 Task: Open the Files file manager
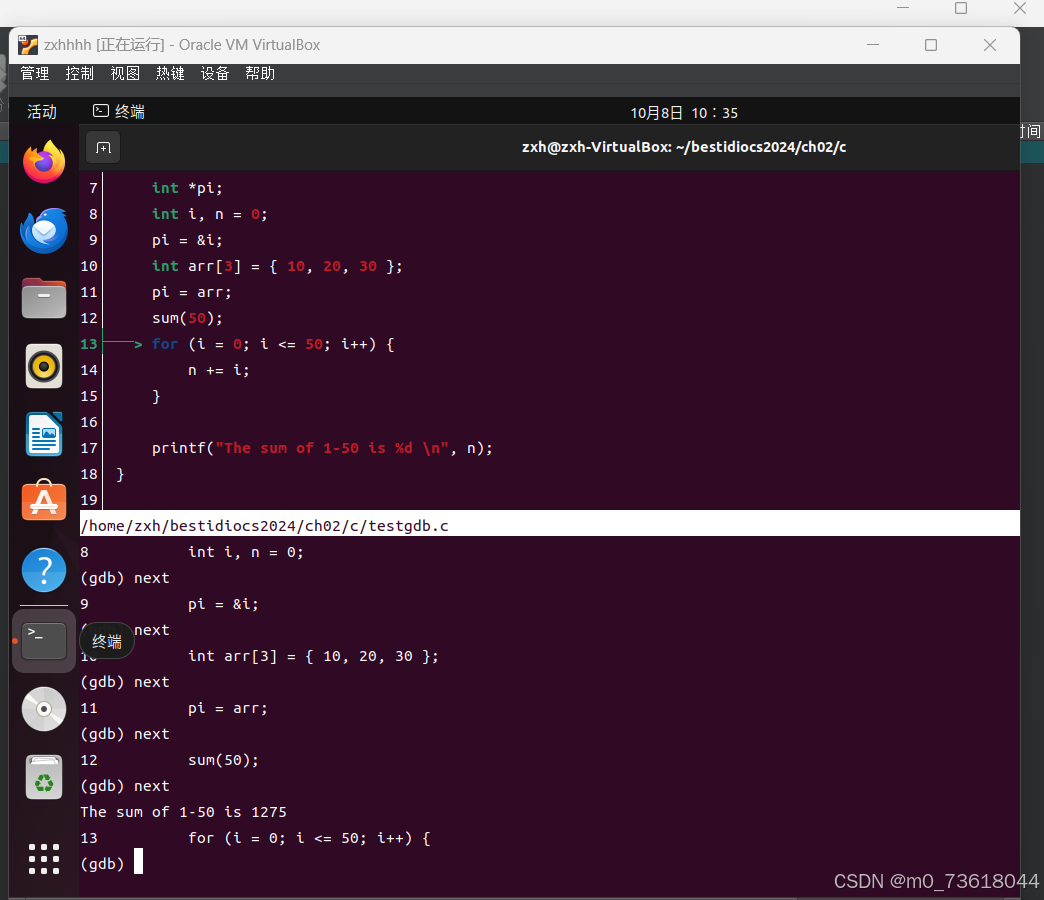tap(43, 298)
